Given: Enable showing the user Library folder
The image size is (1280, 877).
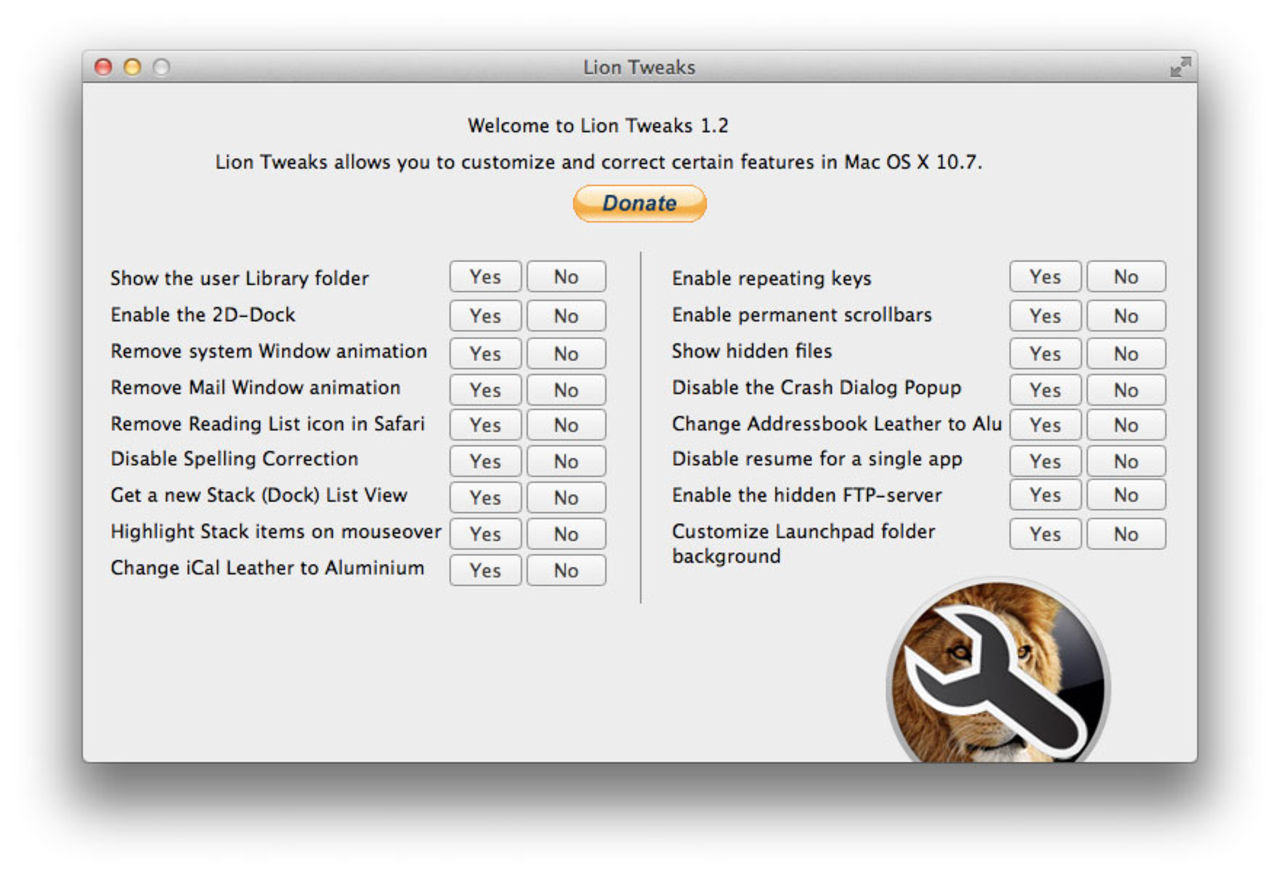Looking at the screenshot, I should click(x=485, y=277).
